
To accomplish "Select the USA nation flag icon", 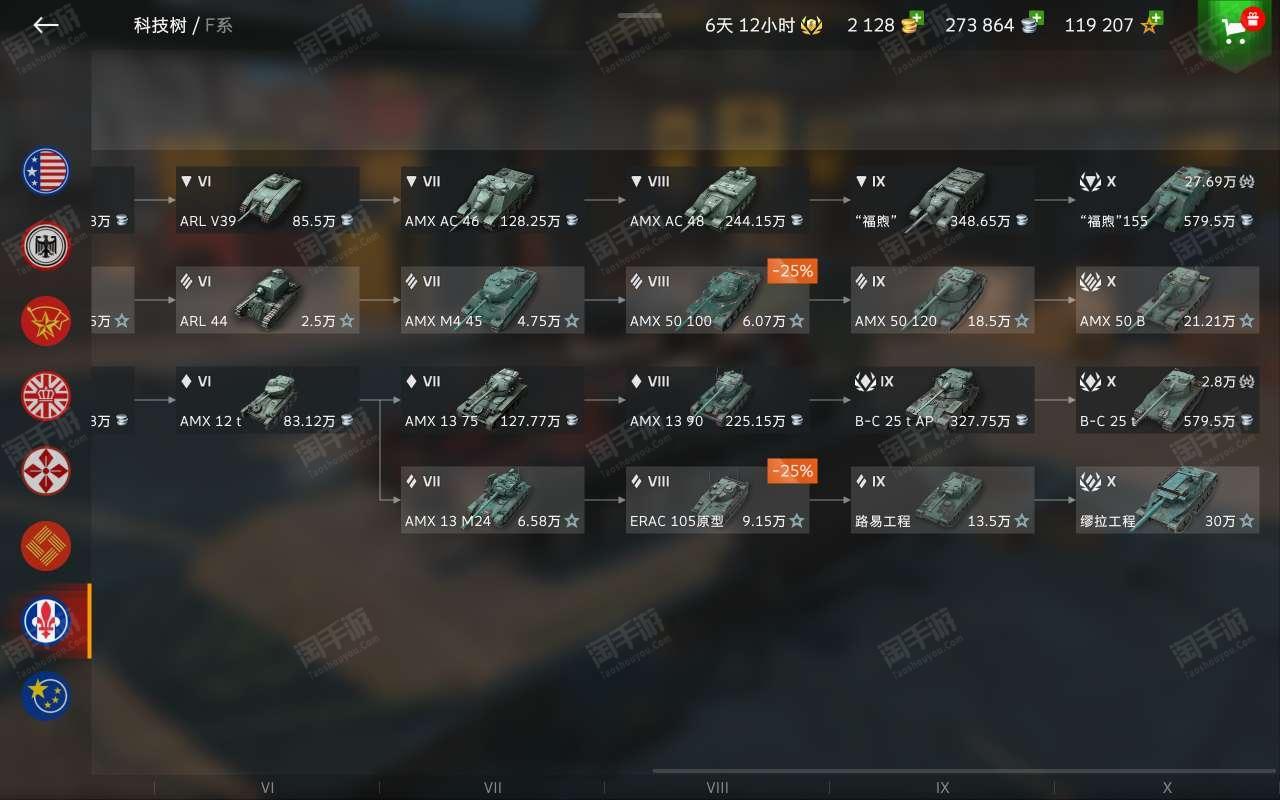I will 46,171.
